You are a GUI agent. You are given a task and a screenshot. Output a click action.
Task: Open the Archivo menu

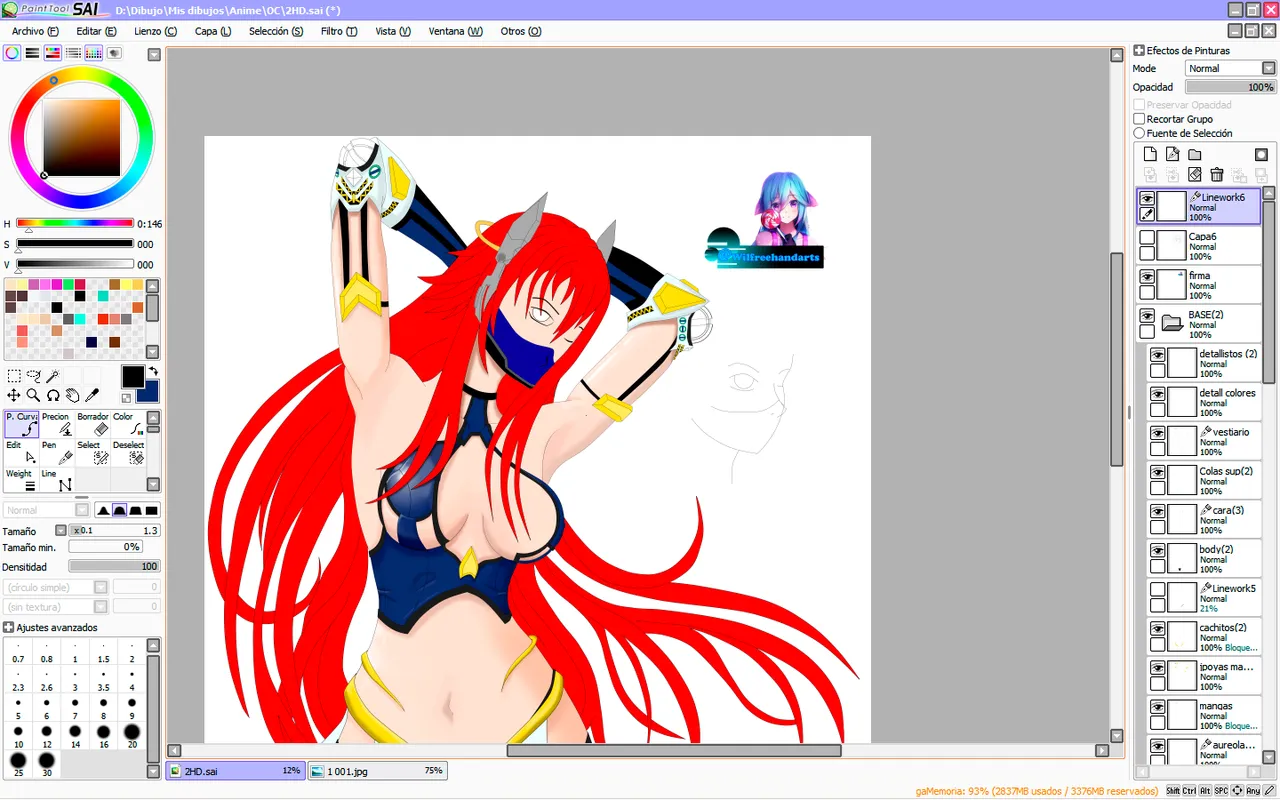click(35, 31)
